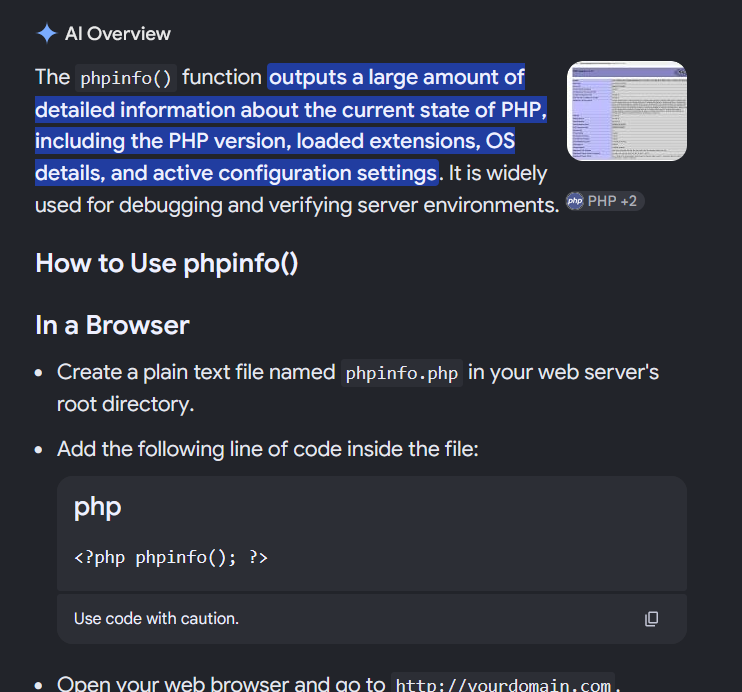The width and height of the screenshot is (742, 692).
Task: Click the http://yourdomain.com URL text
Action: pos(503,684)
